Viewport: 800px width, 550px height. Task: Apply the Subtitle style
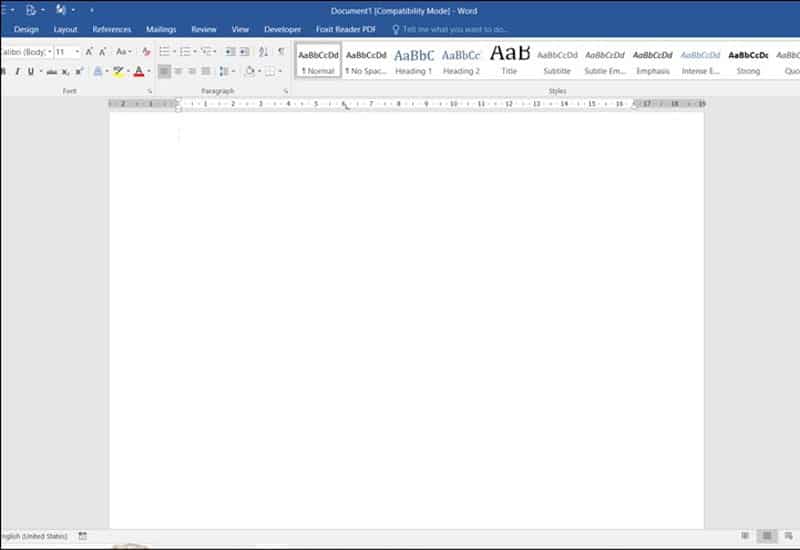557,61
